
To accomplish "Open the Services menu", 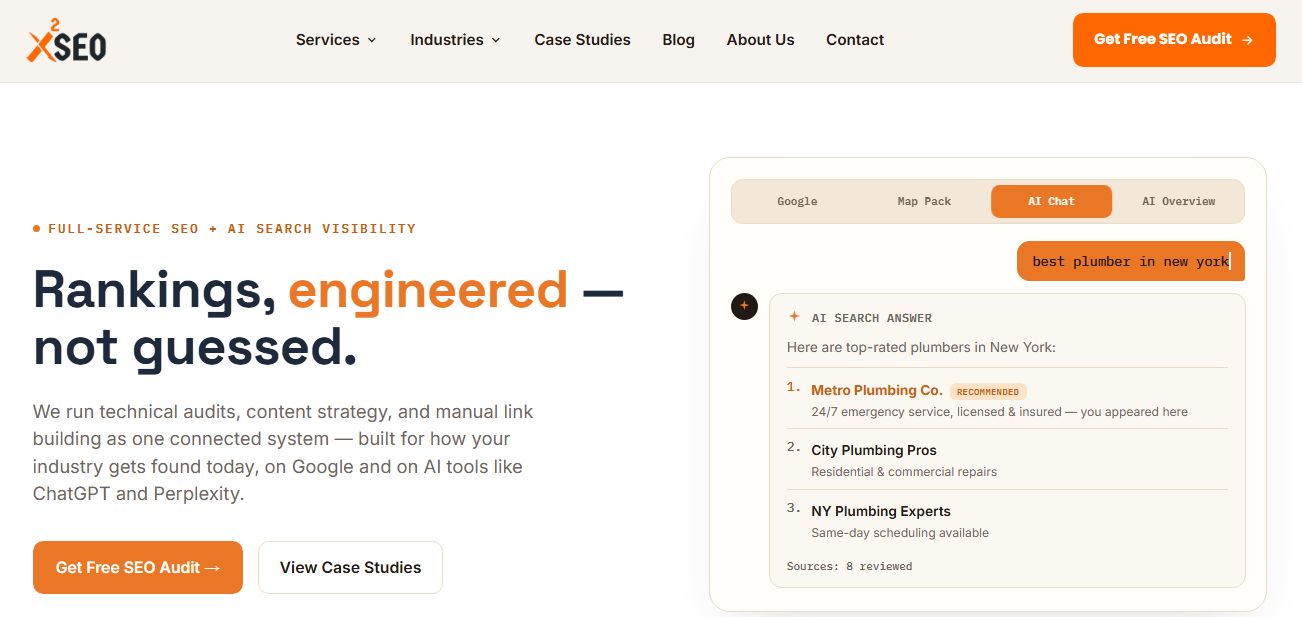I will pos(337,40).
